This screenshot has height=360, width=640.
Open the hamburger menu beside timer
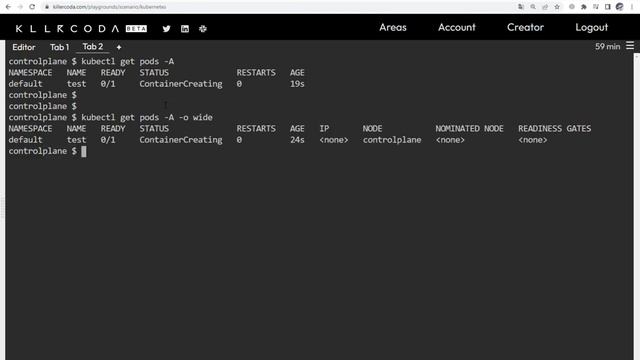coord(630,46)
